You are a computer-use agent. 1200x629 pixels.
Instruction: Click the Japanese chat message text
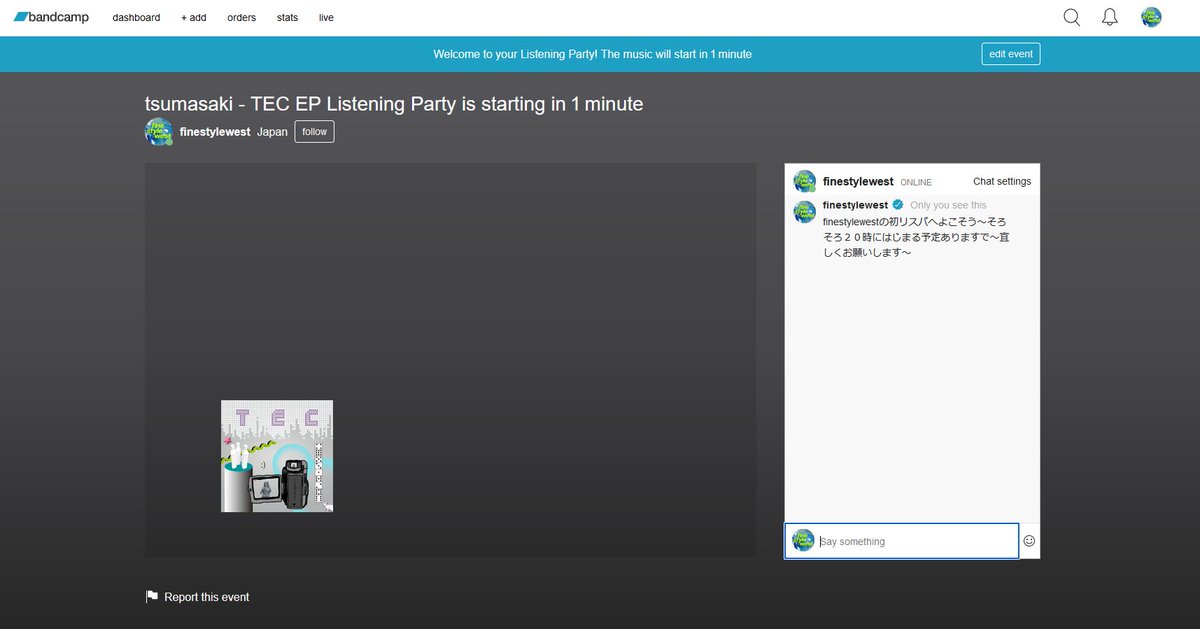point(914,237)
